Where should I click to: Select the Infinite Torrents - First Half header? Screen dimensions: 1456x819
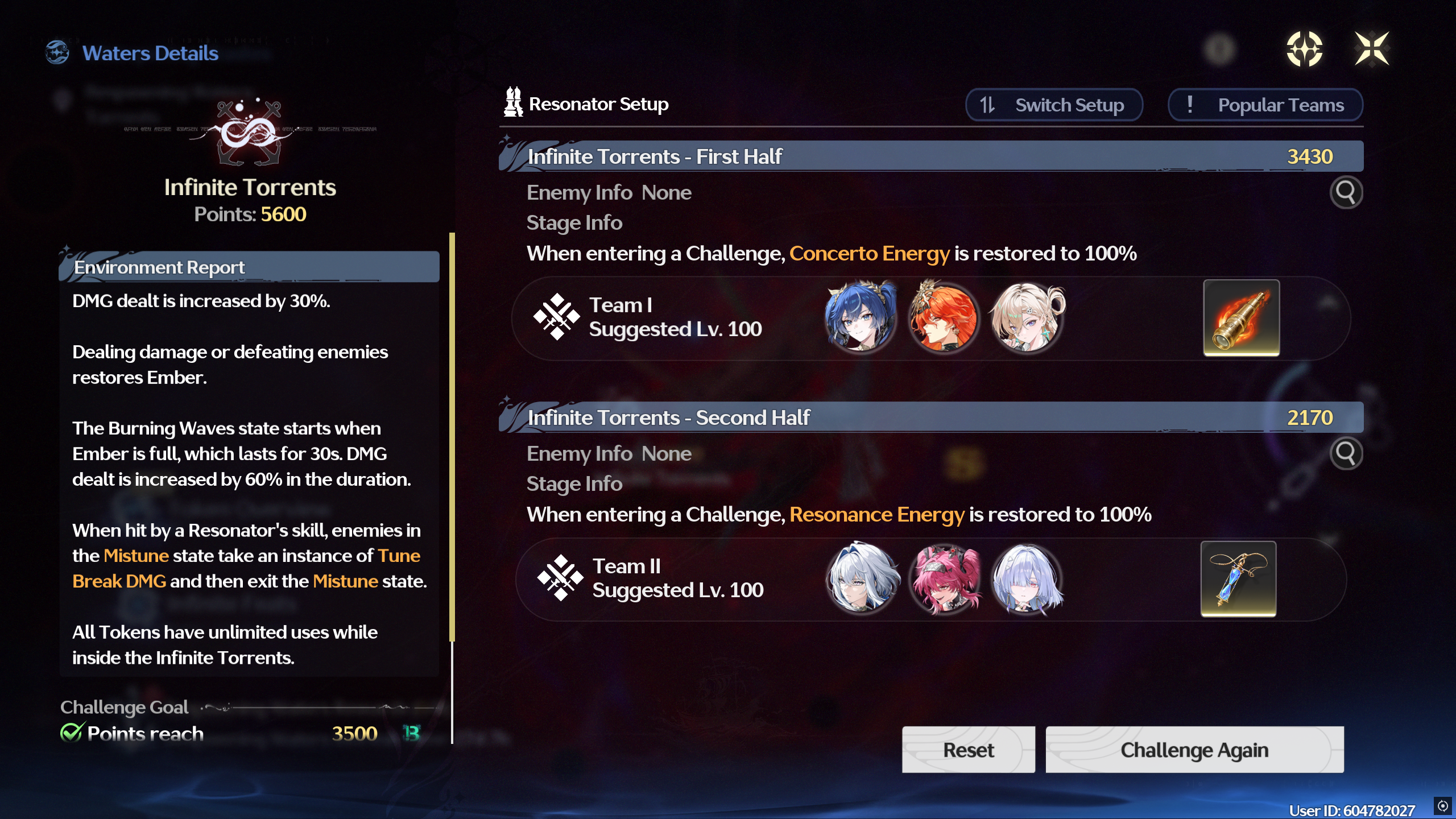tap(931, 156)
